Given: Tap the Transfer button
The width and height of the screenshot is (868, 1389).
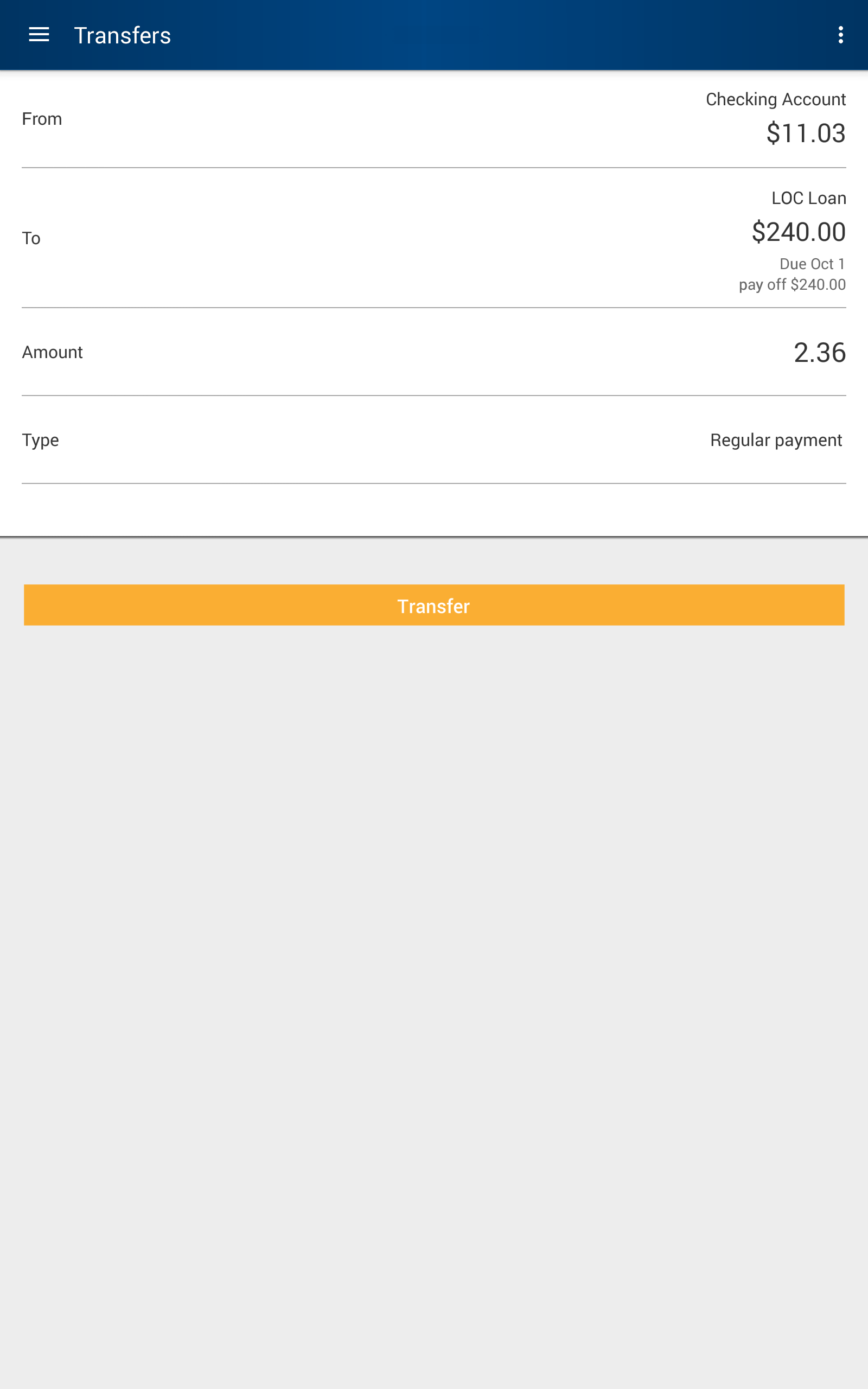Looking at the screenshot, I should pyautogui.click(x=434, y=604).
